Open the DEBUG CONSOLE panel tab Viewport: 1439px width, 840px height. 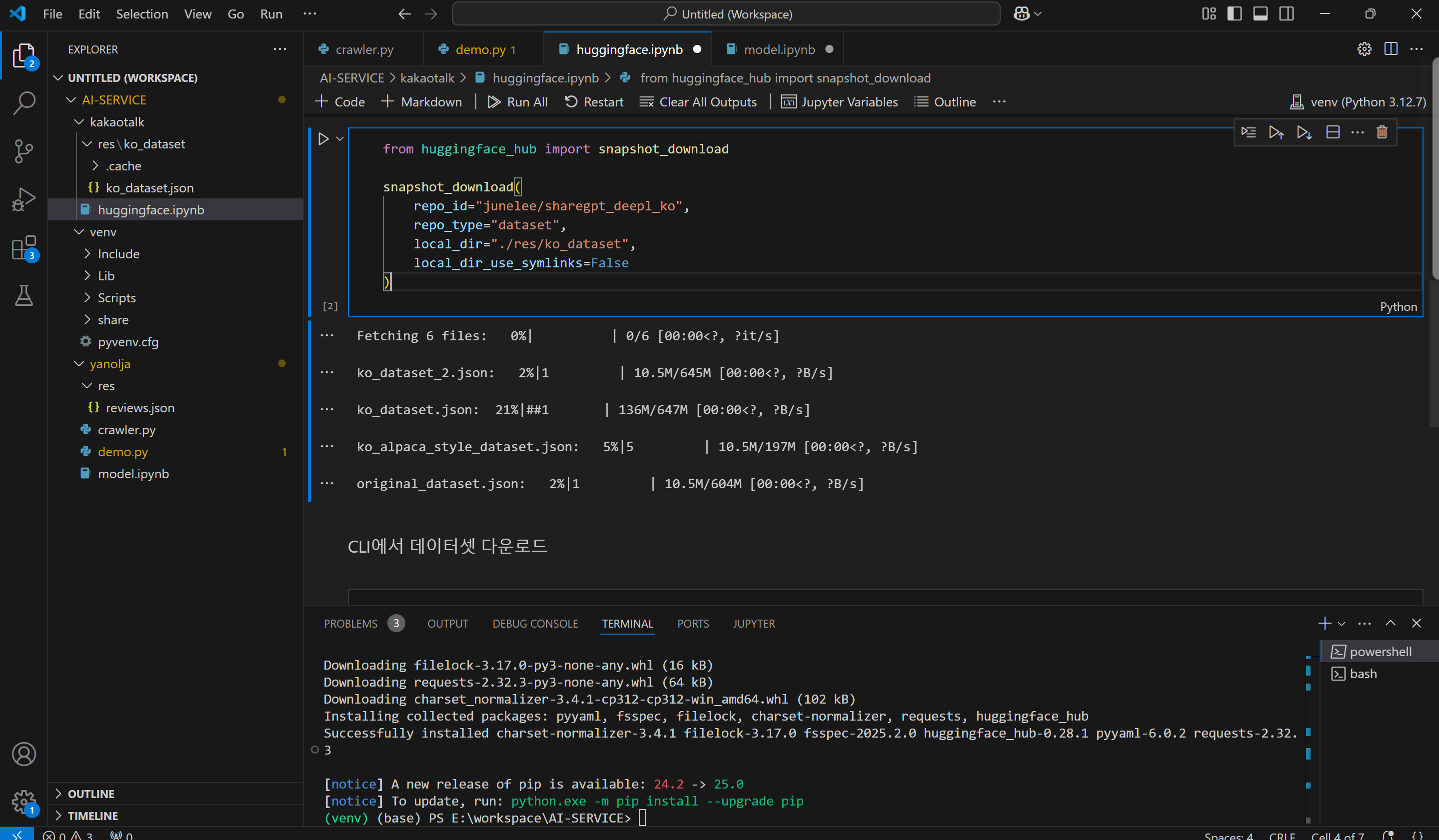point(535,624)
